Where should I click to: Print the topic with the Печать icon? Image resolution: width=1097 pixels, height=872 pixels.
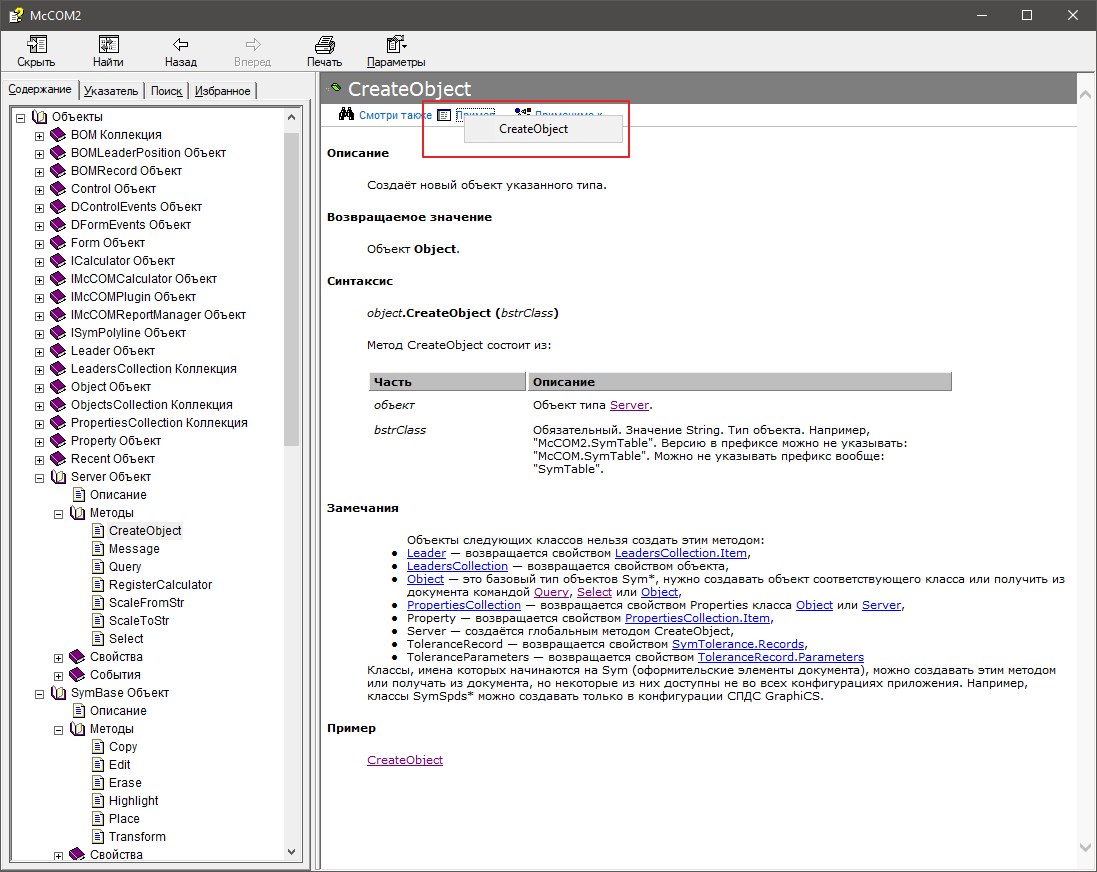324,45
